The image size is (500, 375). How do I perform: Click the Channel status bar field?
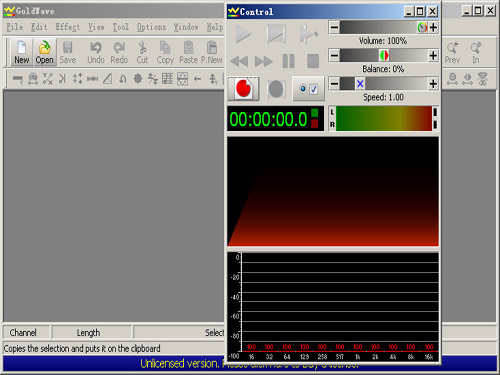click(x=27, y=332)
